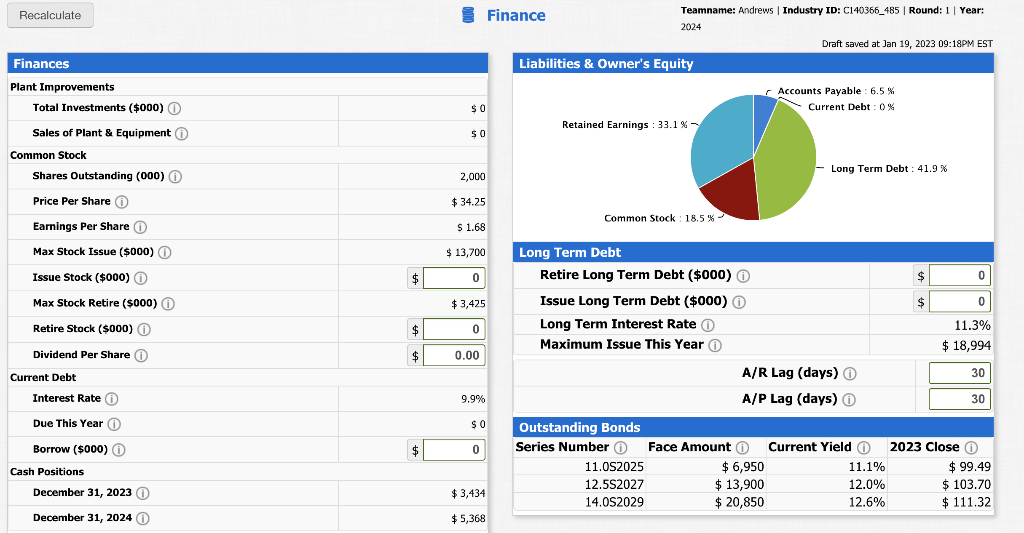Image resolution: width=1024 pixels, height=533 pixels.
Task: Open info icon for 2023 Close column
Action: pyautogui.click(x=971, y=447)
